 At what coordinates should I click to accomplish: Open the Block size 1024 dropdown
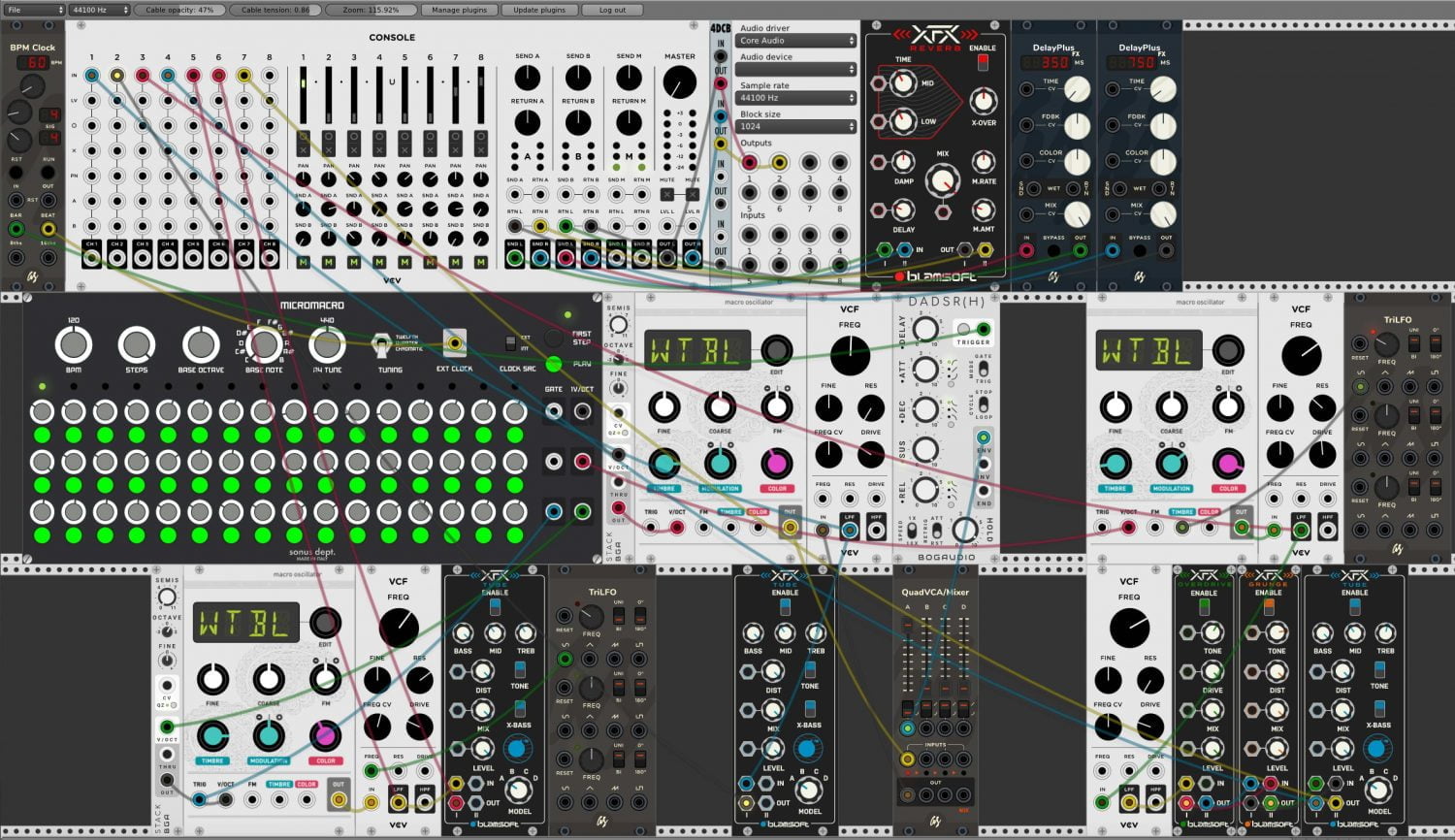pos(797,126)
